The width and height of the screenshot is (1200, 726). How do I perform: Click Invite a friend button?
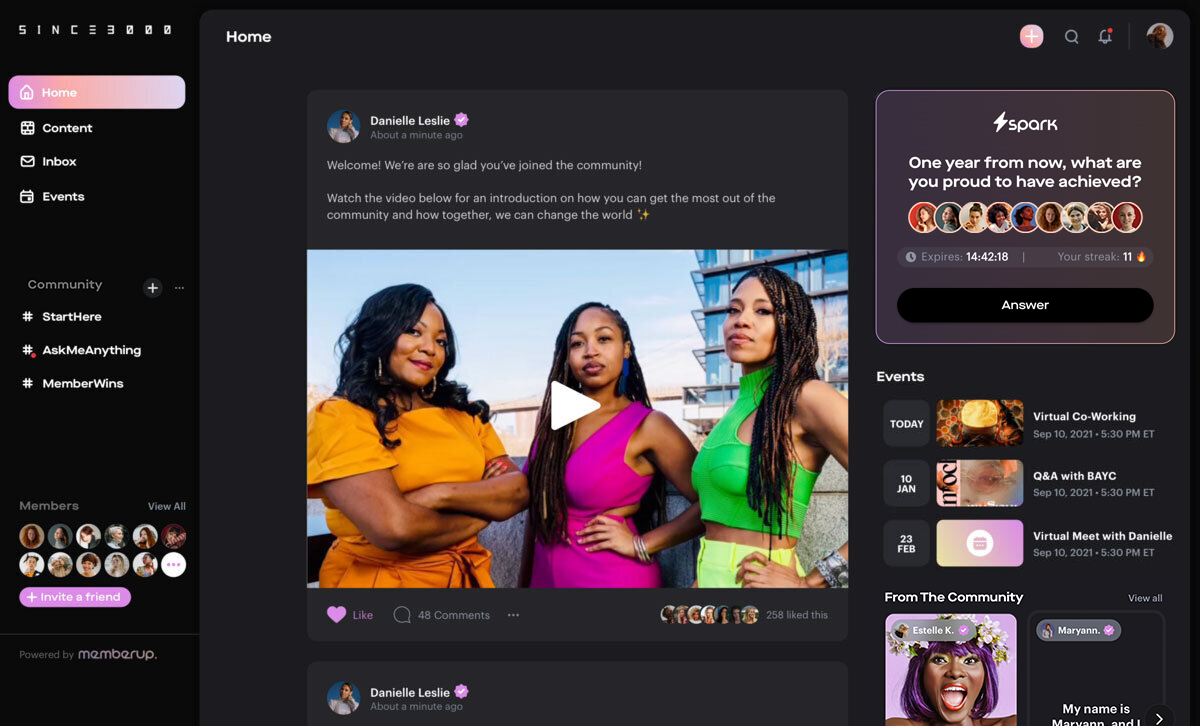coord(75,597)
